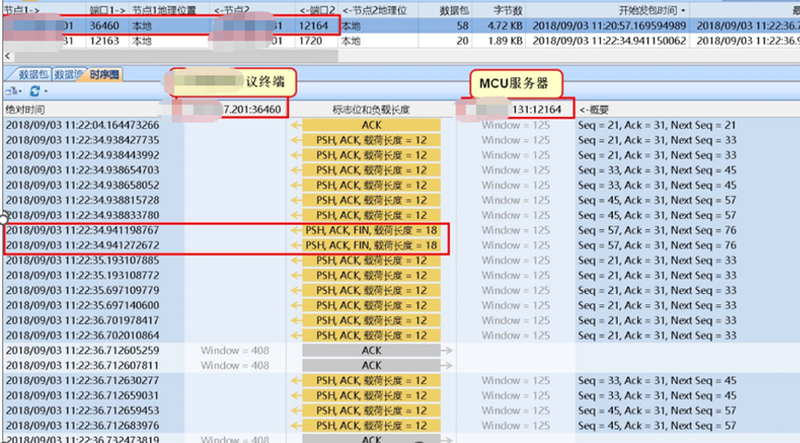This screenshot has height=443, width=800.
Task: Click the gray ACK bar at 11:22:36.712607811
Action: click(x=371, y=365)
